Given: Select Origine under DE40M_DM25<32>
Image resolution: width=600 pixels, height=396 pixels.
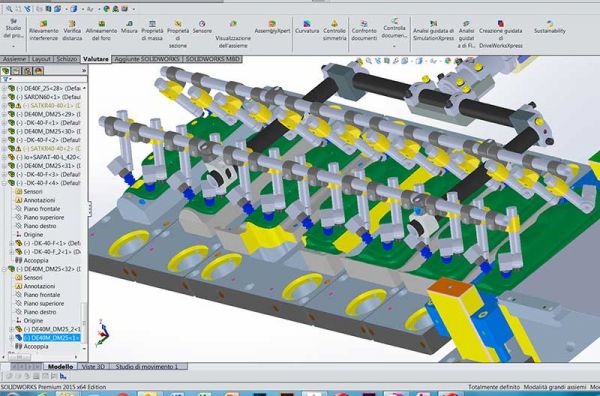Looking at the screenshot, I should [x=33, y=321].
